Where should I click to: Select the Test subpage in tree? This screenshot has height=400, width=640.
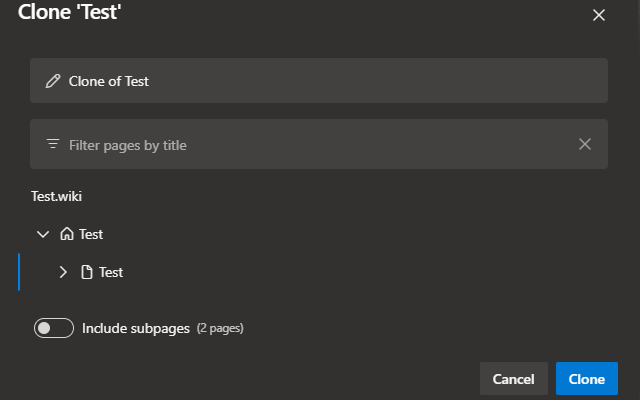111,272
